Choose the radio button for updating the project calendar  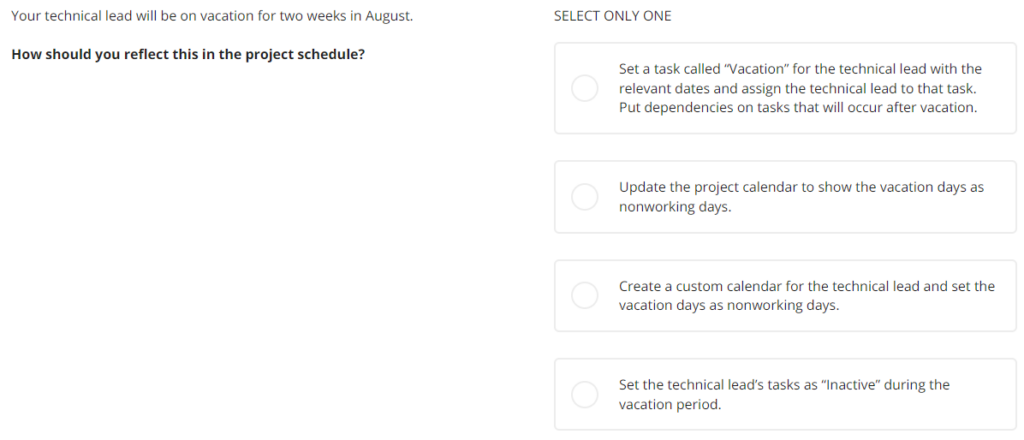coord(584,196)
